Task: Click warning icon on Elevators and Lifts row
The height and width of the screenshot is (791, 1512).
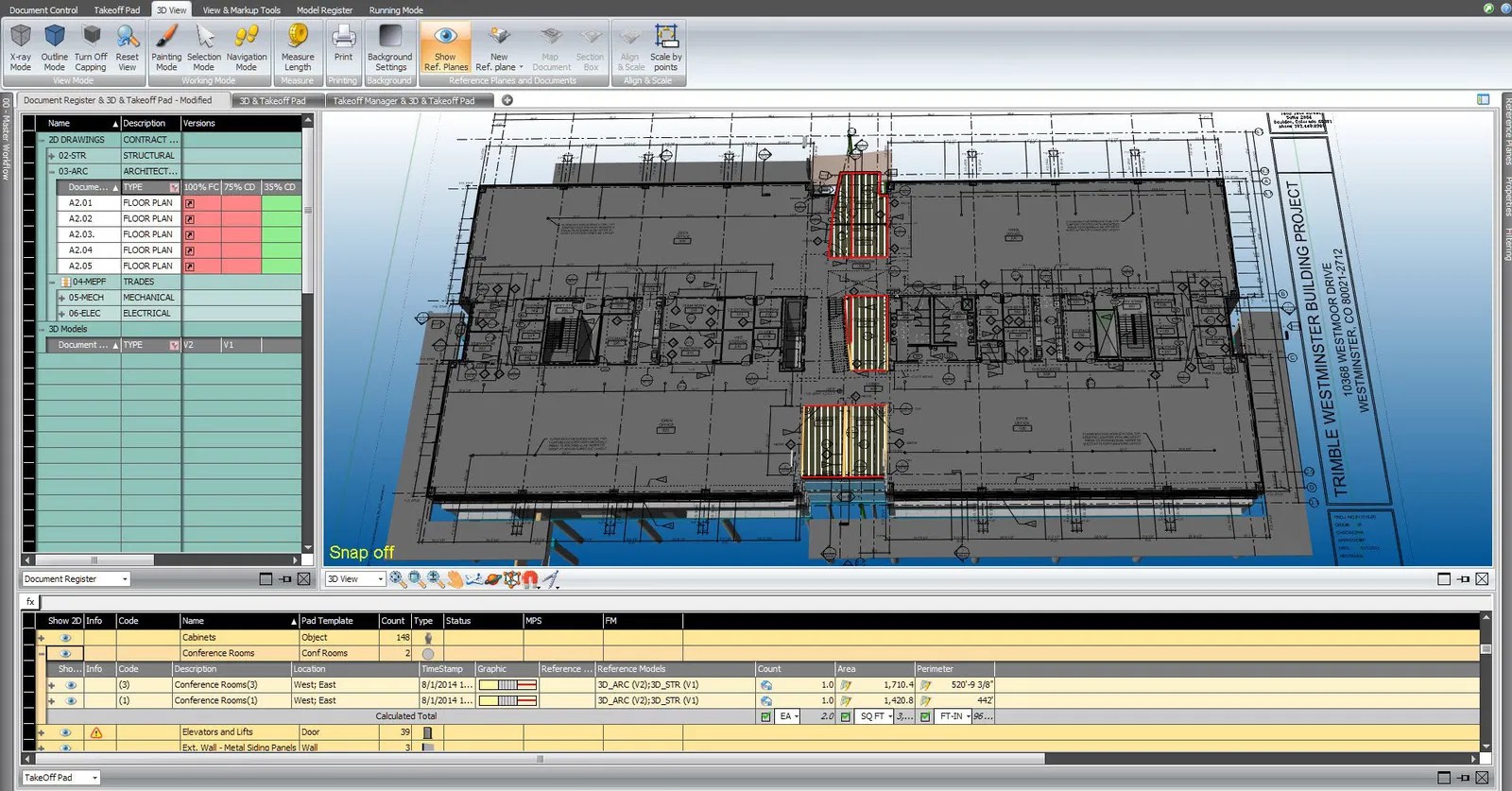Action: [95, 732]
